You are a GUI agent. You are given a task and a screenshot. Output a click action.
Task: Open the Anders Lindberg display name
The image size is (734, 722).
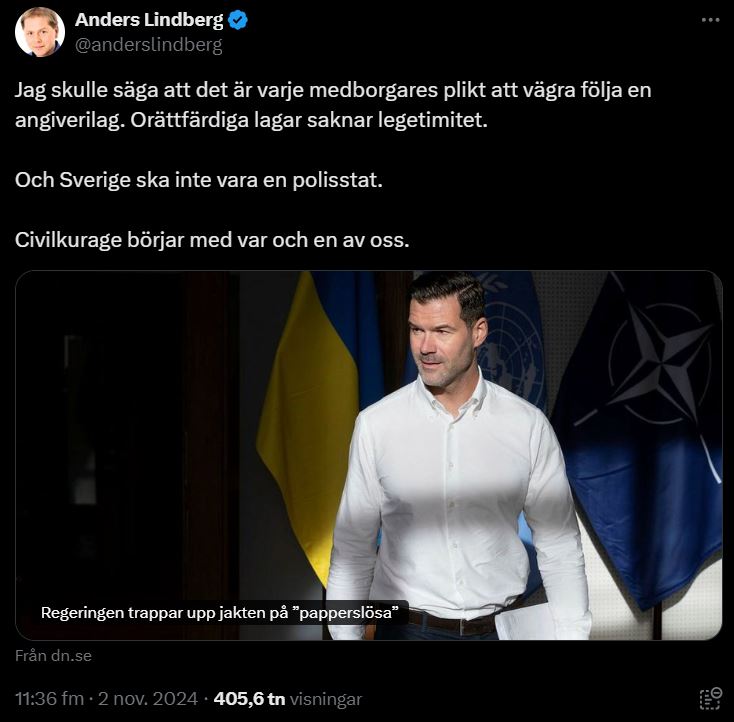coord(149,20)
